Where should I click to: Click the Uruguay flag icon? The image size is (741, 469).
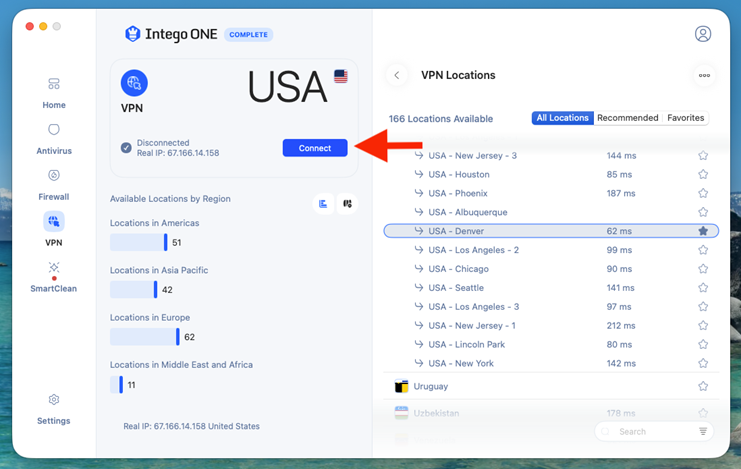401,386
